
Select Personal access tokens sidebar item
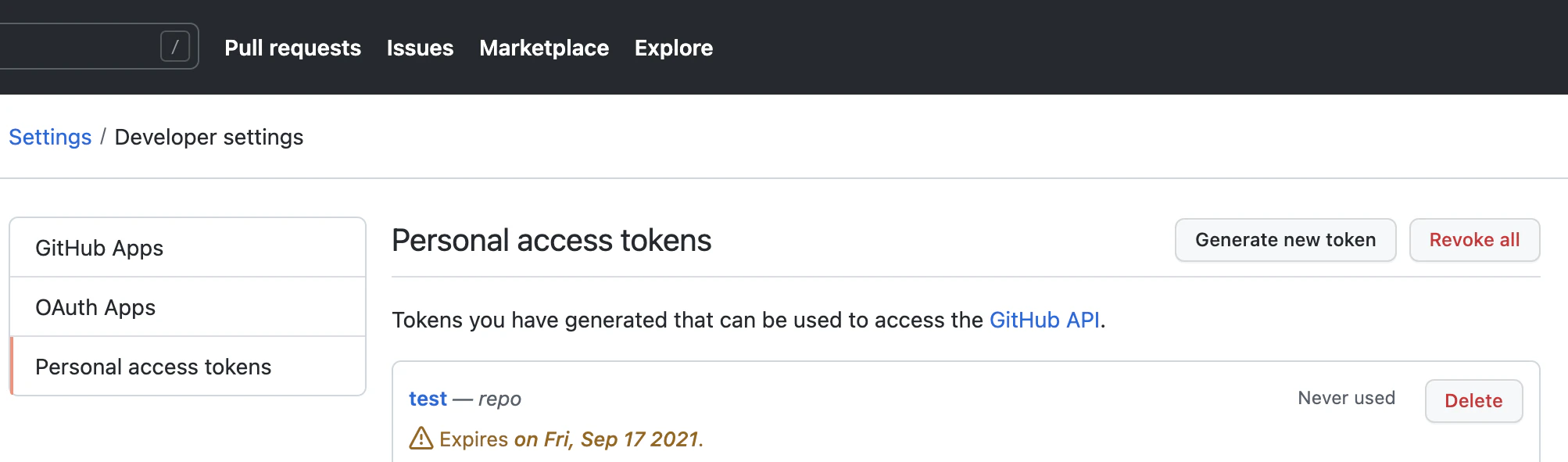pyautogui.click(x=188, y=367)
